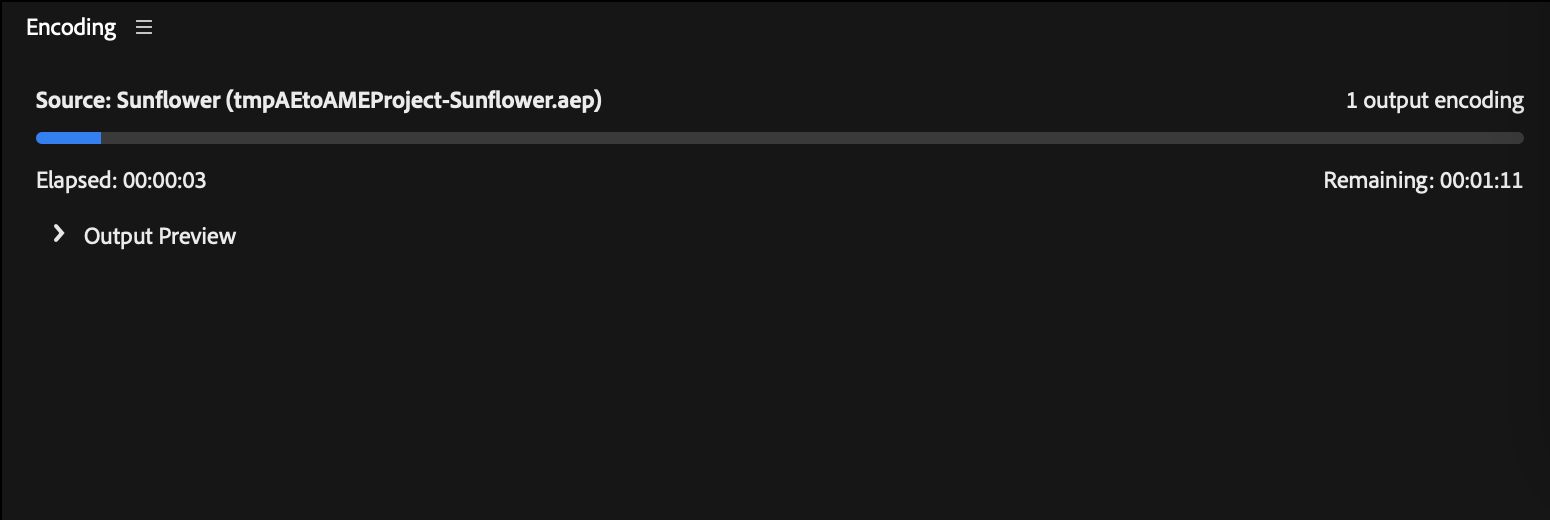Click the word encoding in status text
This screenshot has height=520, width=1550.
[x=1479, y=101]
